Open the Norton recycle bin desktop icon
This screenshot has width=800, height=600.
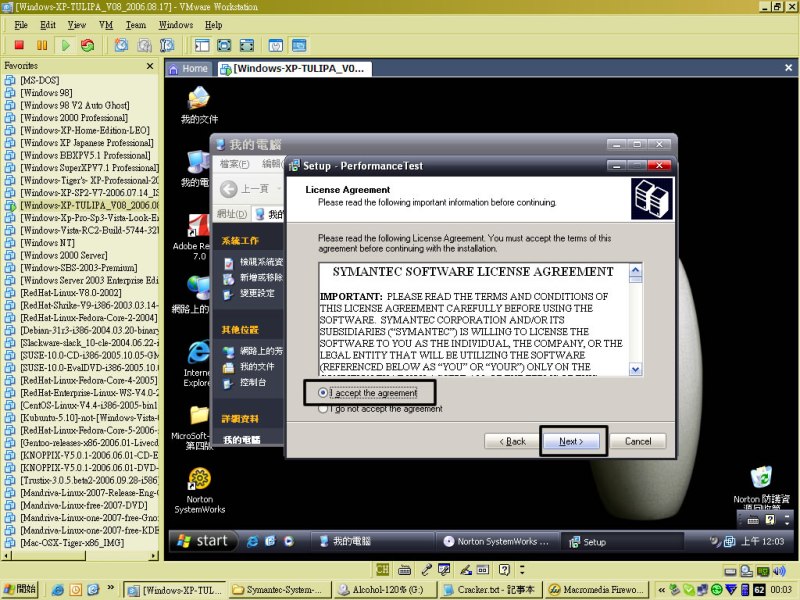pyautogui.click(x=761, y=487)
